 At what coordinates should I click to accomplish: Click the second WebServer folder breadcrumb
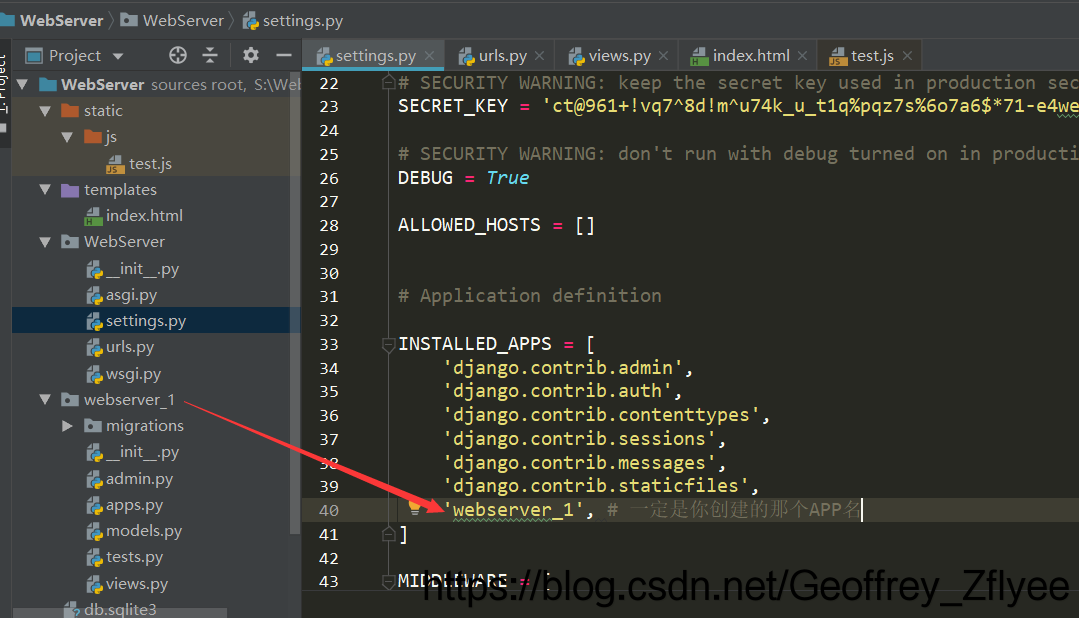pyautogui.click(x=172, y=21)
